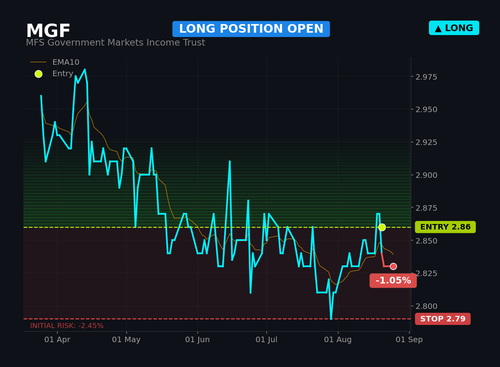Click the 2.800 price axis label

426,306
